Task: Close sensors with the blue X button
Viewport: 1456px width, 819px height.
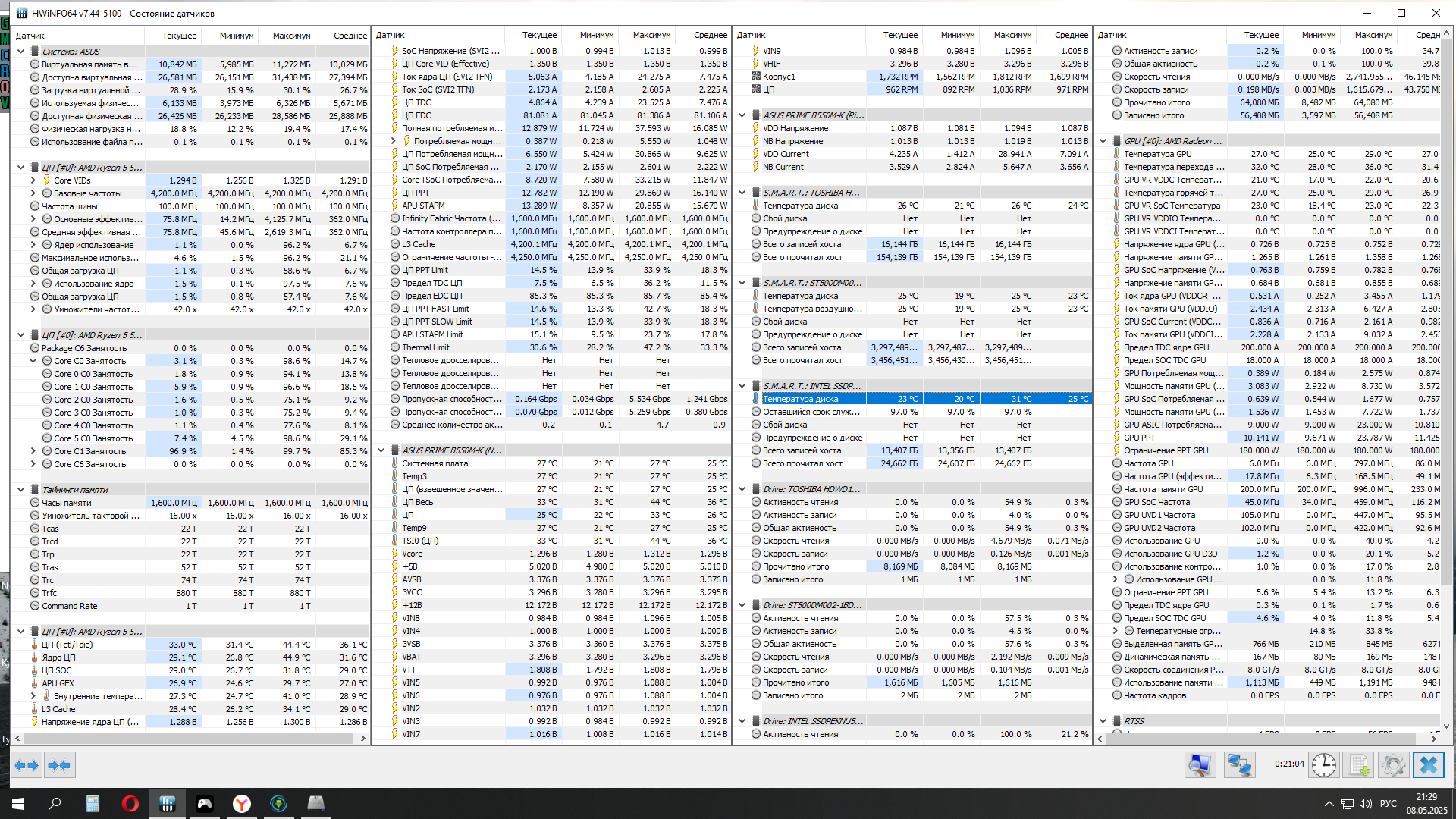Action: pos(1428,765)
